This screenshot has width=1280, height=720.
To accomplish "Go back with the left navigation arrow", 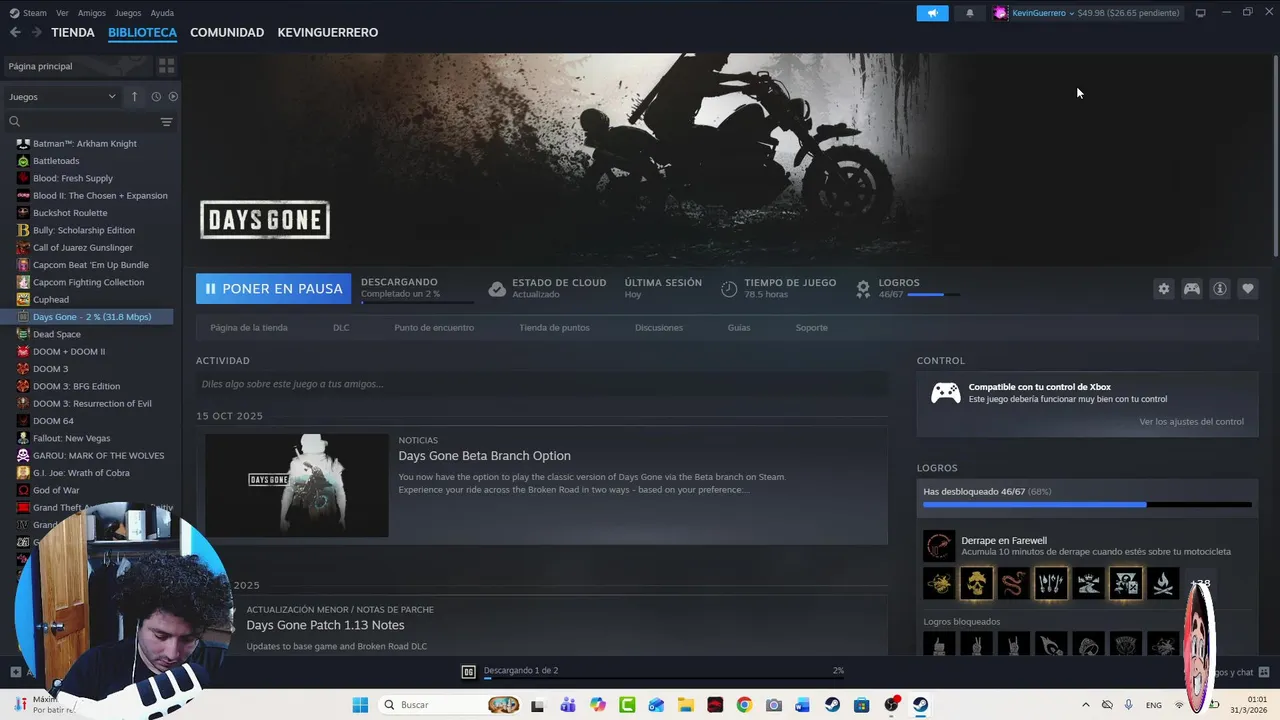I will pos(15,32).
